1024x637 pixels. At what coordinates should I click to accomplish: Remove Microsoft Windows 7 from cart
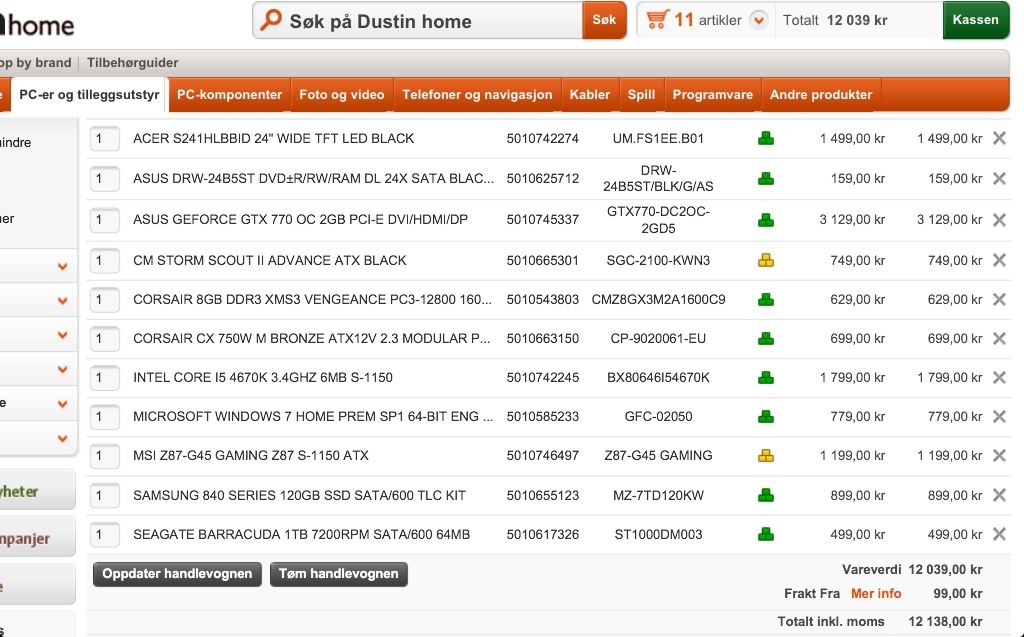point(999,416)
